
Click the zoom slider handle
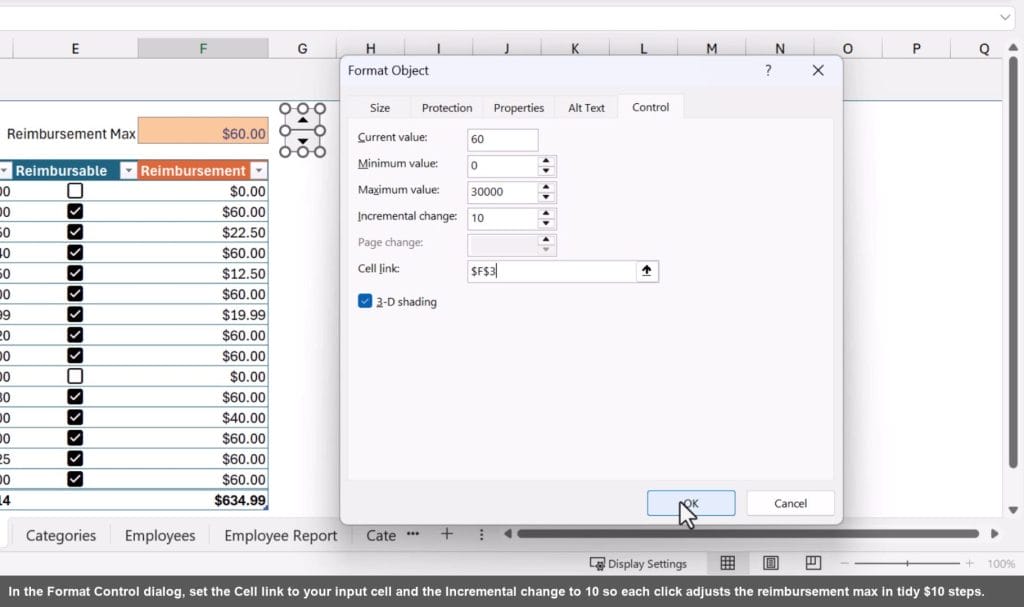[x=907, y=563]
